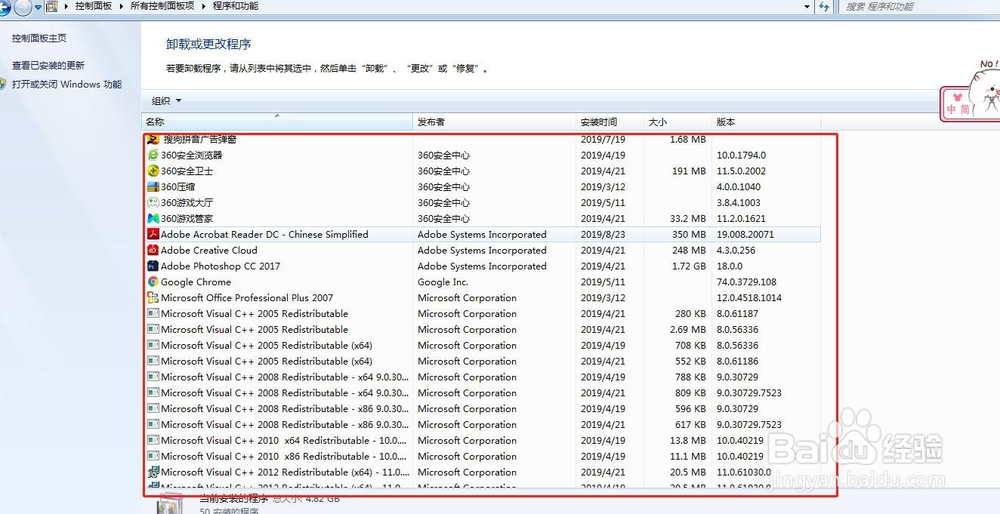The width and height of the screenshot is (1000, 514).
Task: Sort by the 大小 column header
Action: (x=678, y=122)
